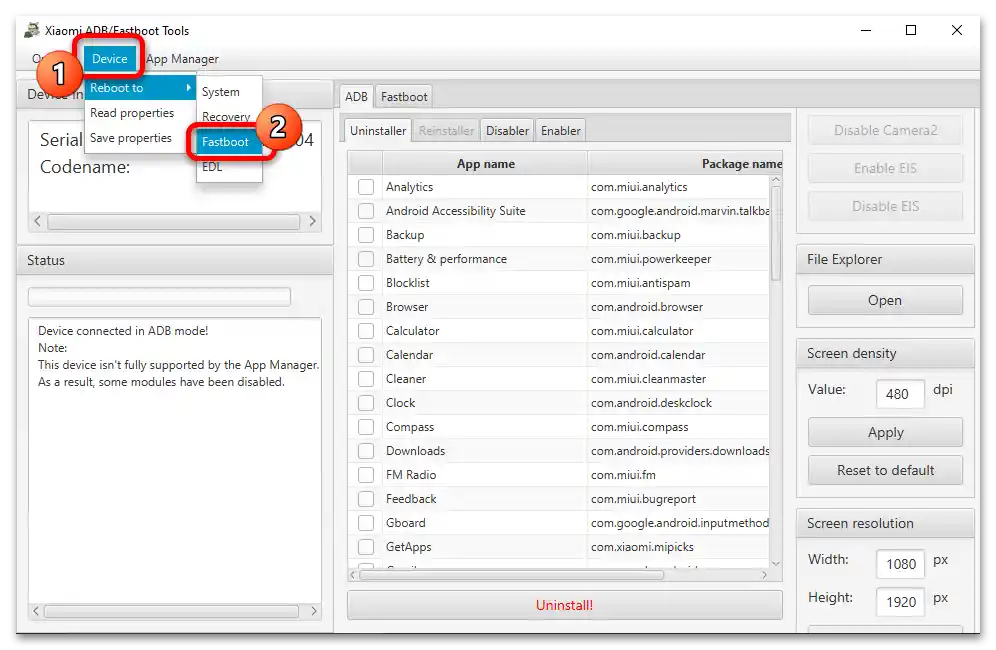This screenshot has height=650, width=996.
Task: Switch to the ADB tab
Action: (356, 97)
